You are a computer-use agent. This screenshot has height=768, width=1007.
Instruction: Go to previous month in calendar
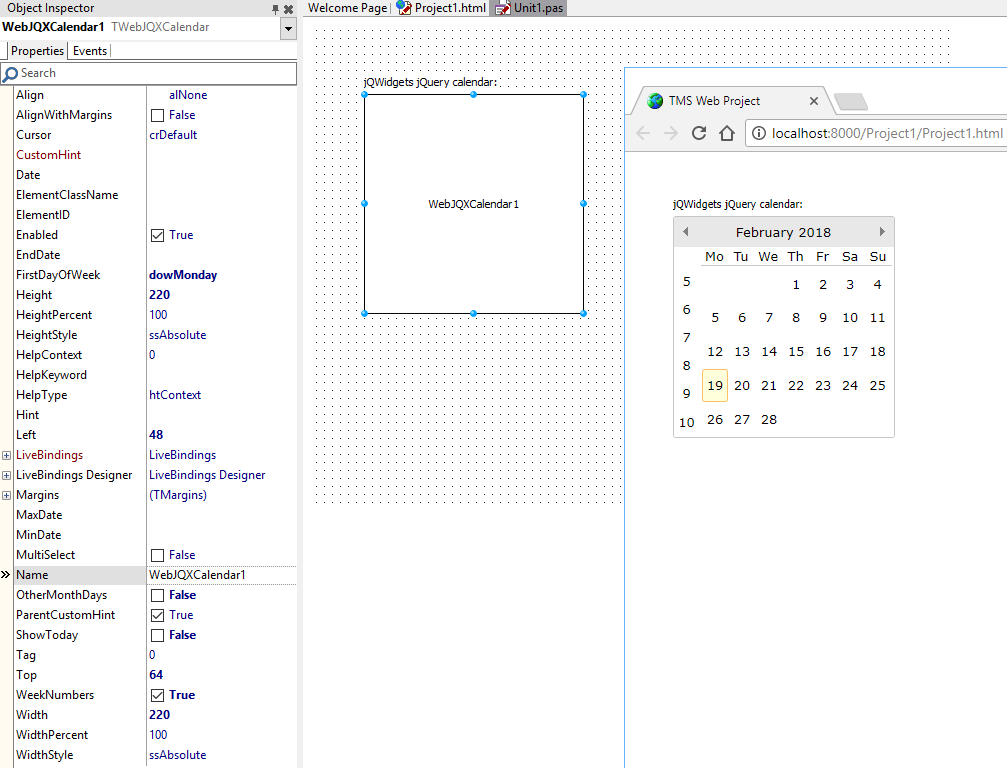pos(685,232)
